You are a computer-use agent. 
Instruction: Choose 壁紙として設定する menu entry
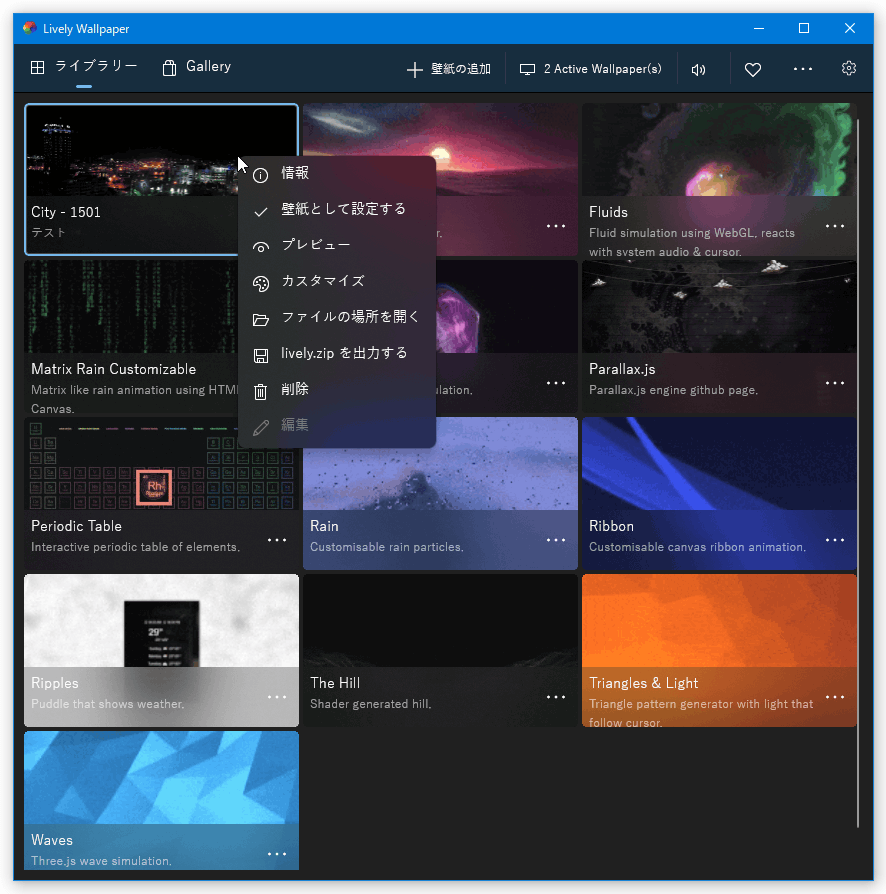337,209
